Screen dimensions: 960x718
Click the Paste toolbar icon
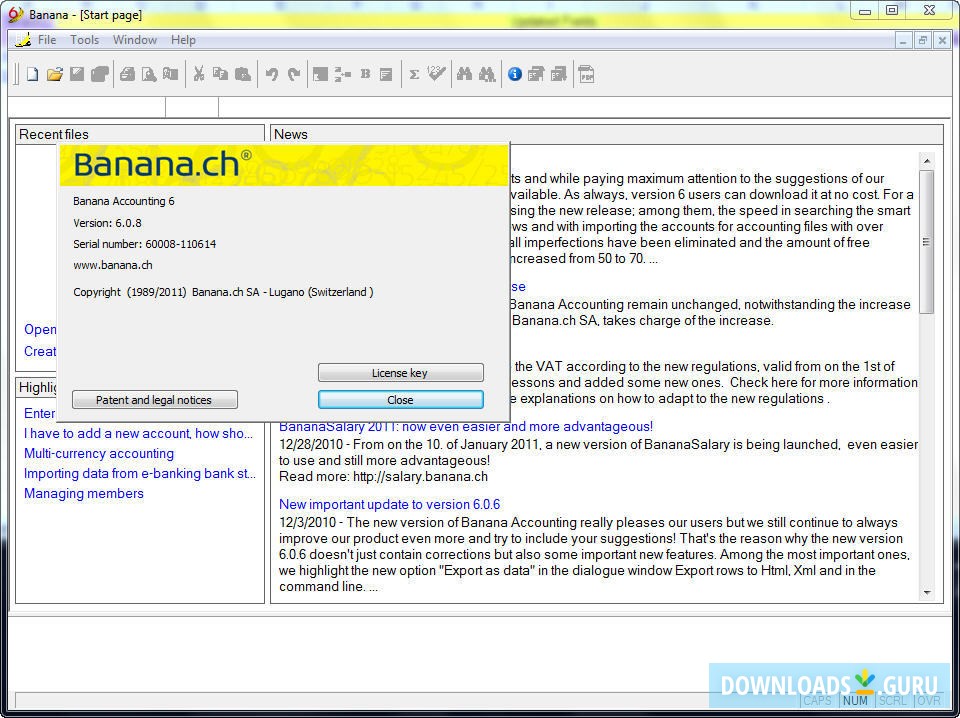(x=243, y=75)
